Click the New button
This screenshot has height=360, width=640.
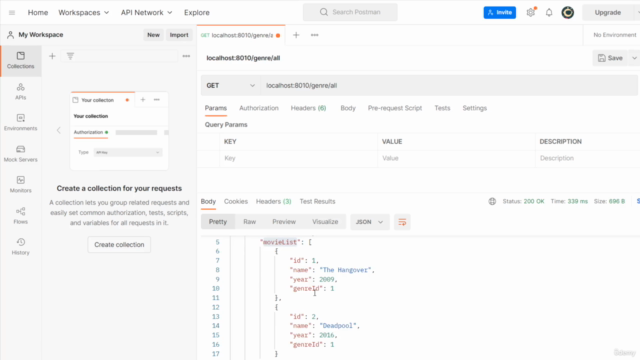click(x=153, y=35)
